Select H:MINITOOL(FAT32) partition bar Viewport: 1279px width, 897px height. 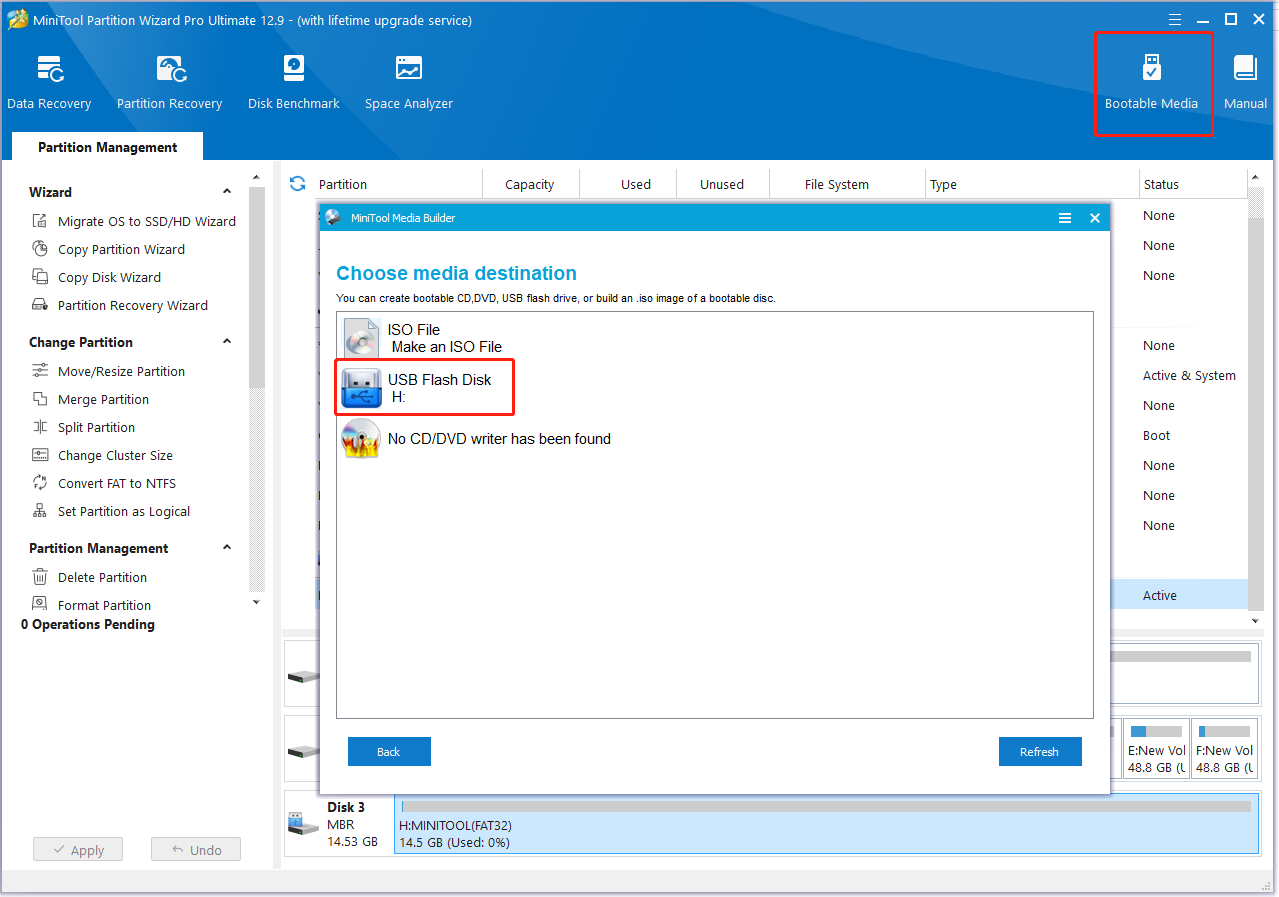click(x=826, y=824)
